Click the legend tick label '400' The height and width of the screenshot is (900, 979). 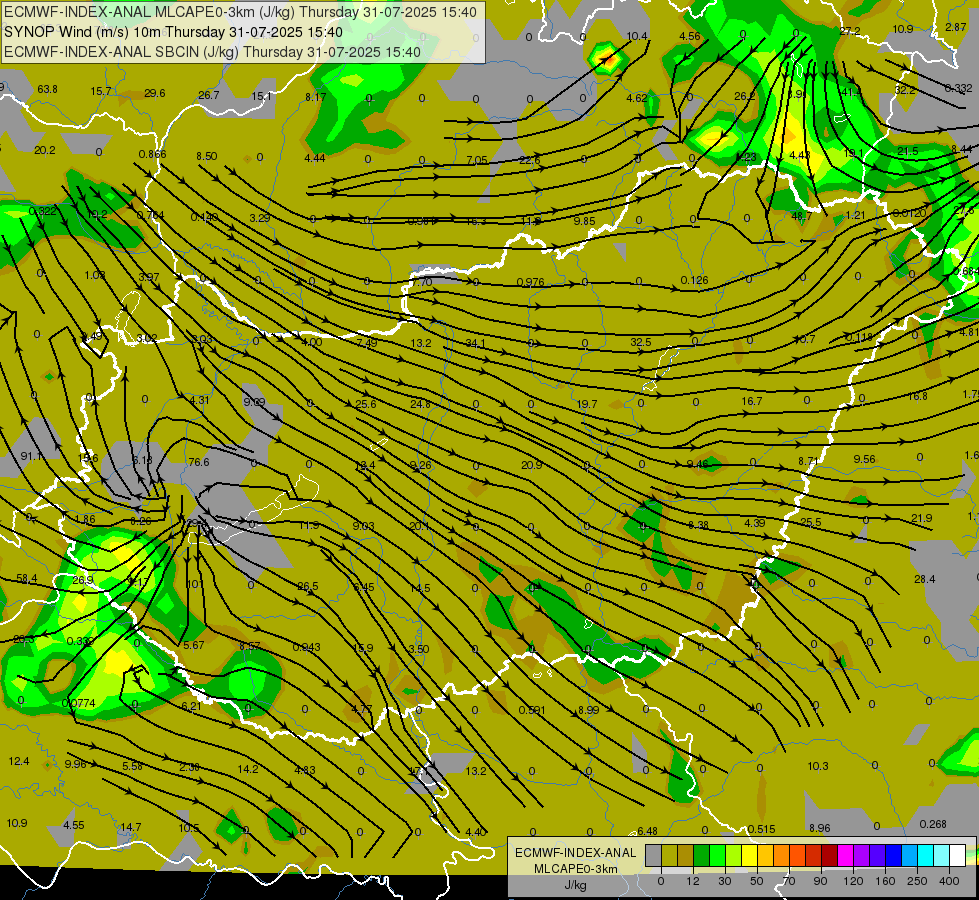tap(949, 881)
